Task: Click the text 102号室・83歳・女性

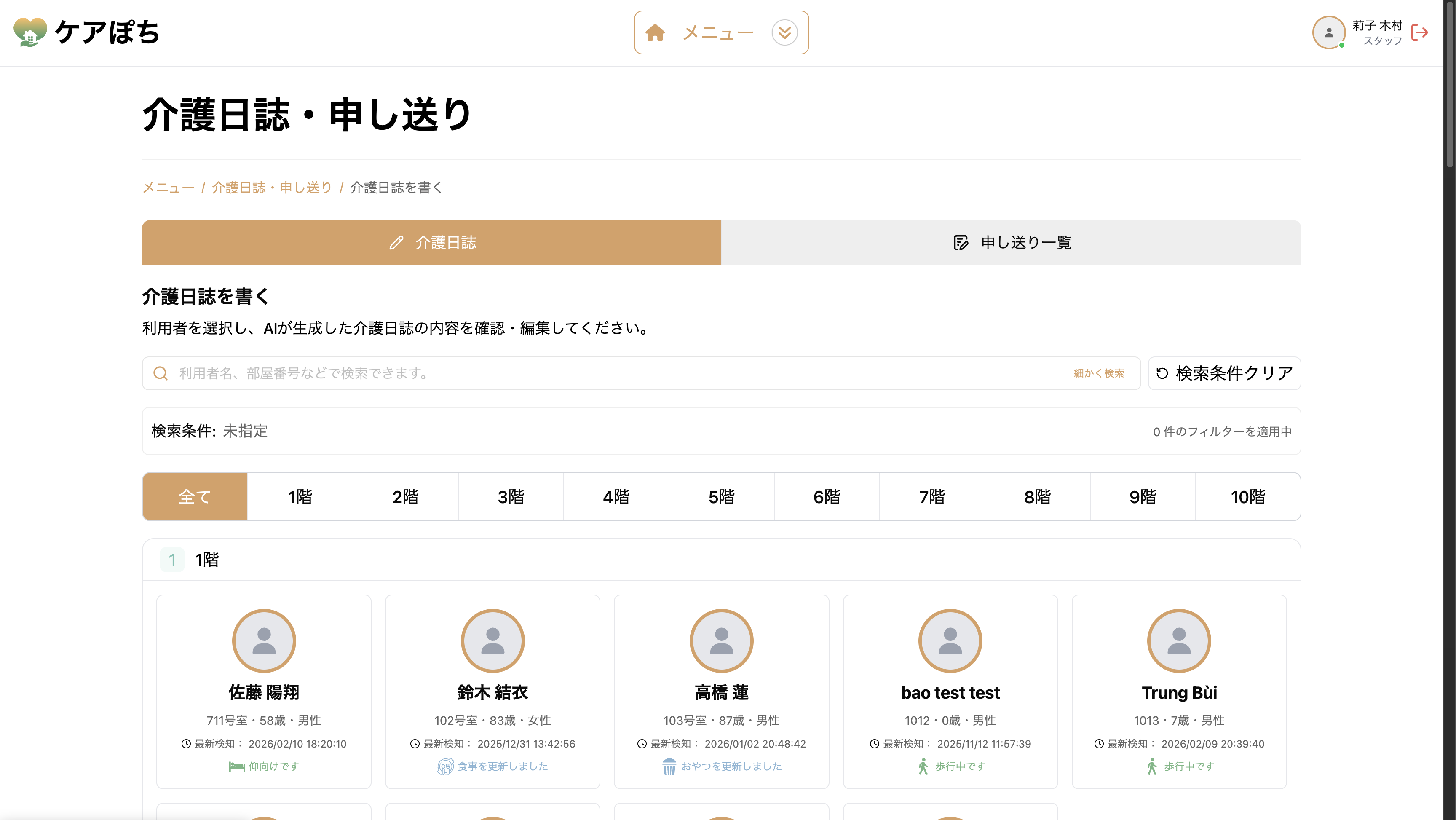Action: point(493,721)
